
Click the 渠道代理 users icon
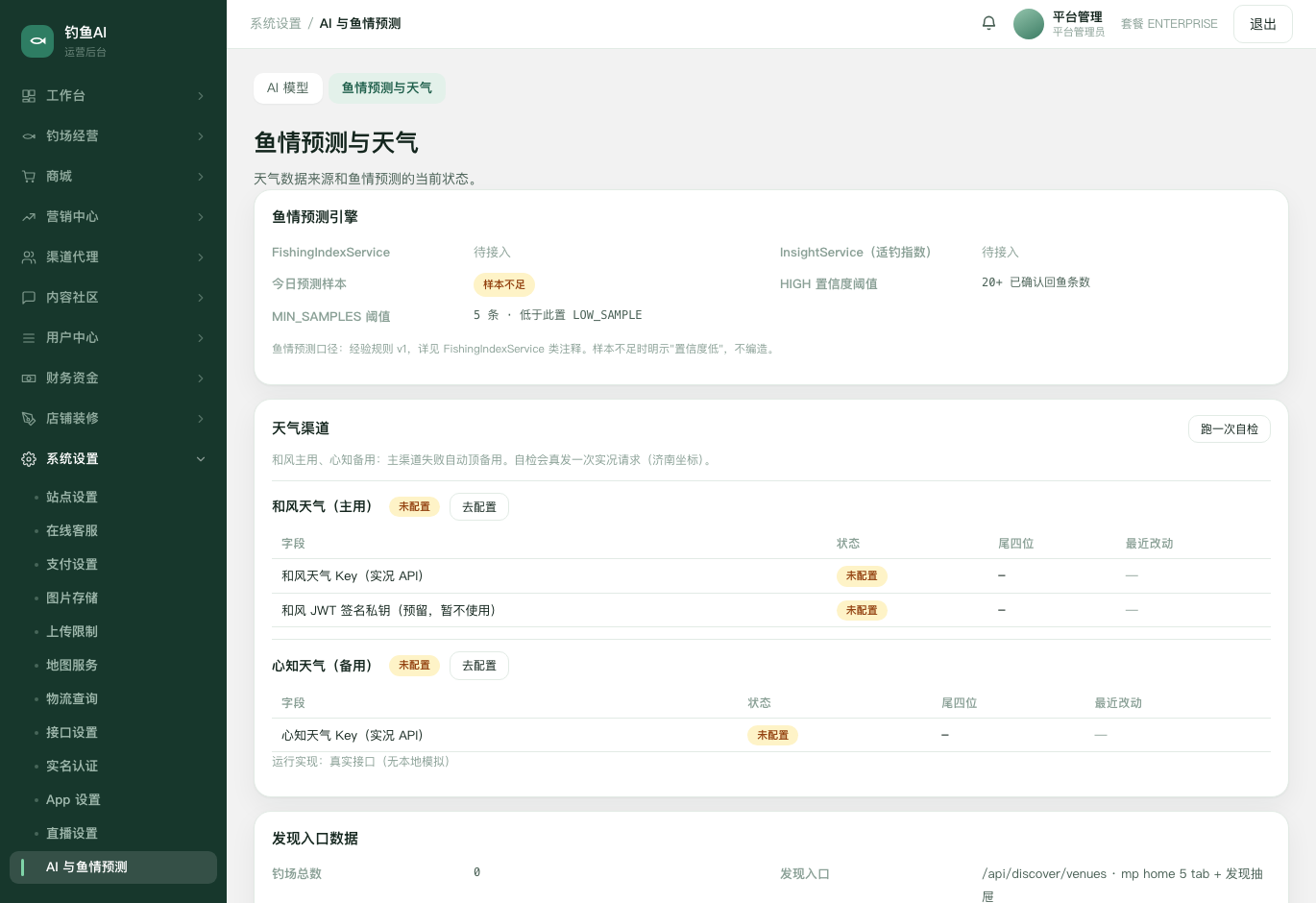(x=29, y=257)
